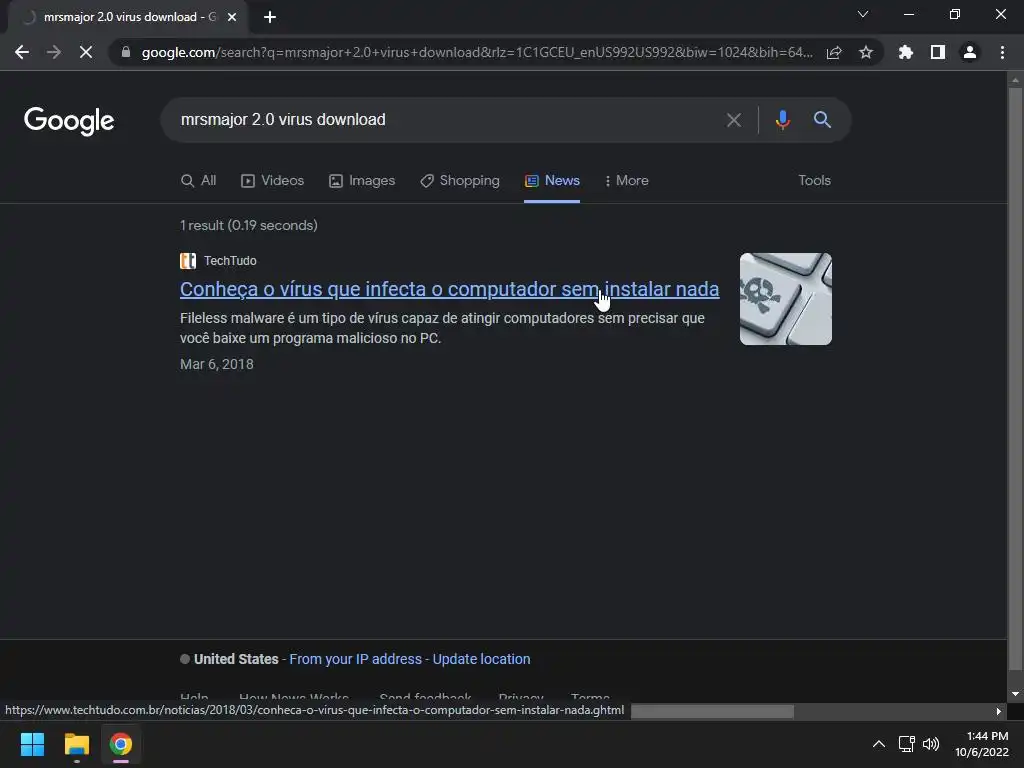This screenshot has width=1024, height=768.
Task: Bookmark this page with the star
Action: click(866, 52)
